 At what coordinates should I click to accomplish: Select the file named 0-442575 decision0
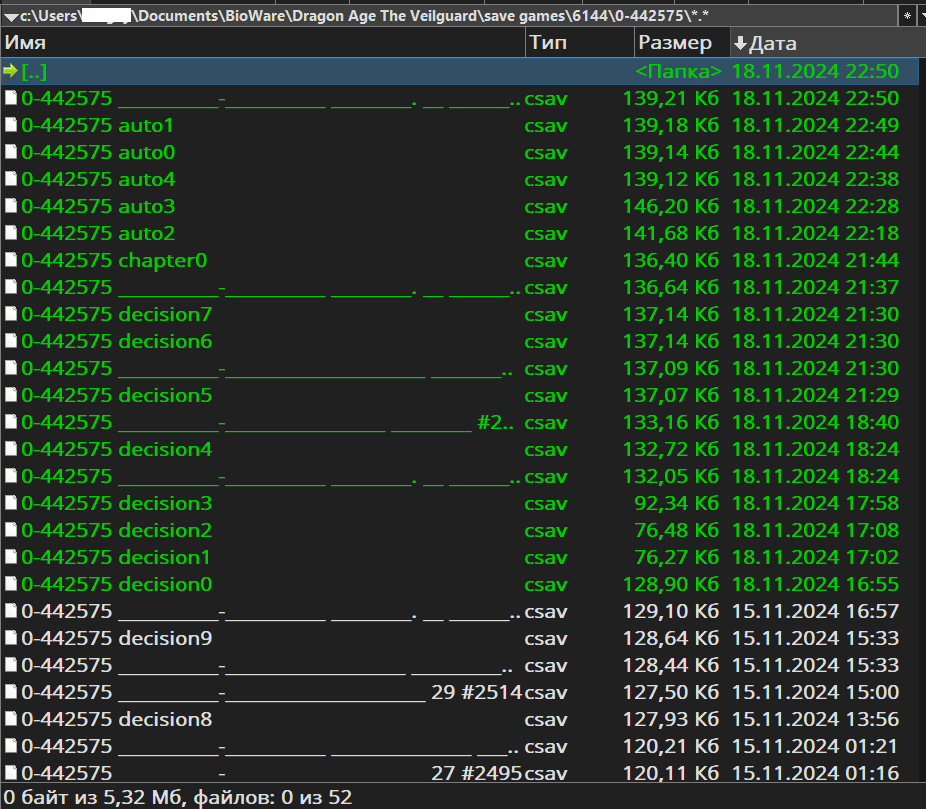(116, 584)
